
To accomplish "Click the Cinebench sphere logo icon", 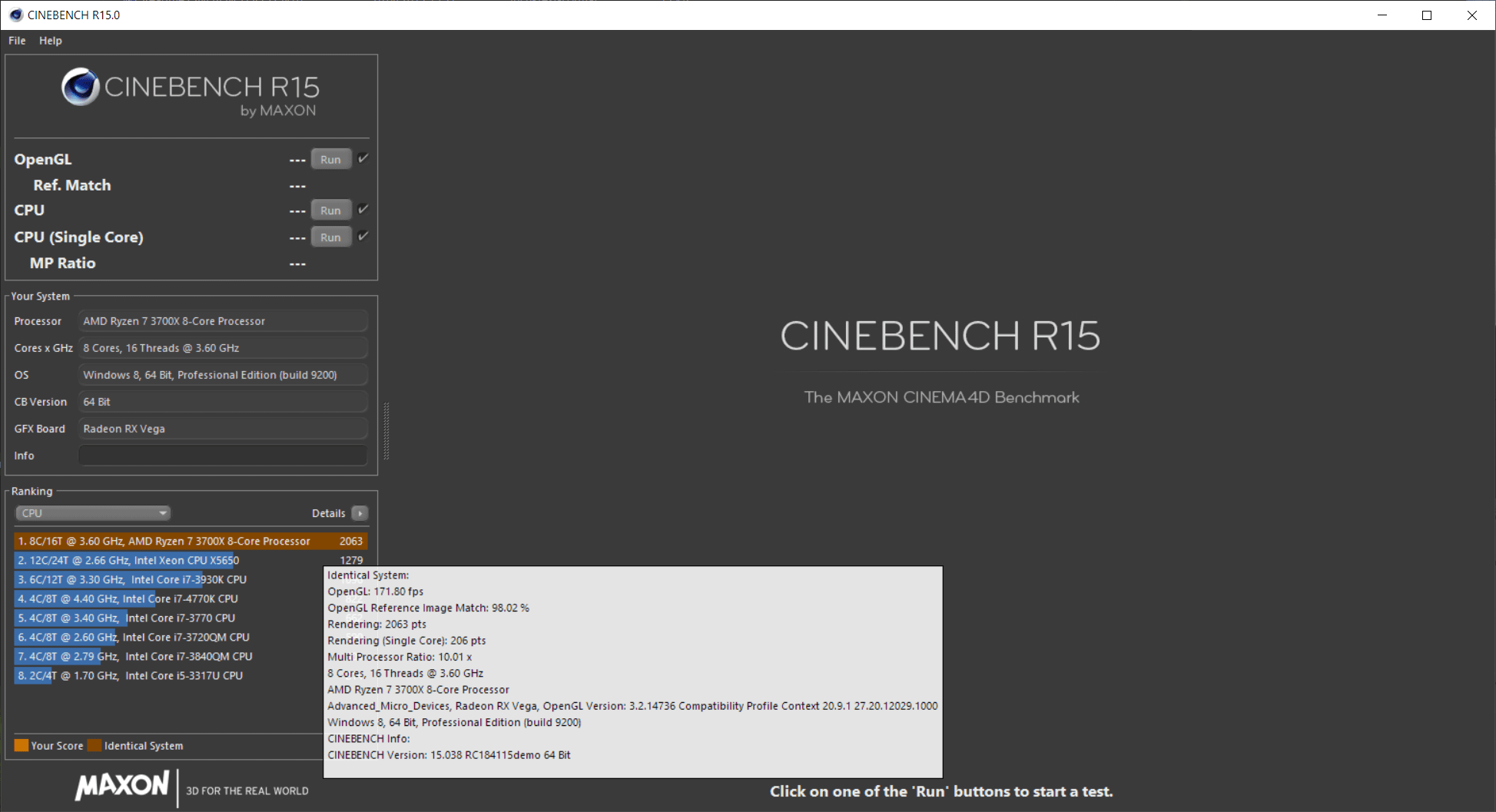I will pyautogui.click(x=81, y=87).
